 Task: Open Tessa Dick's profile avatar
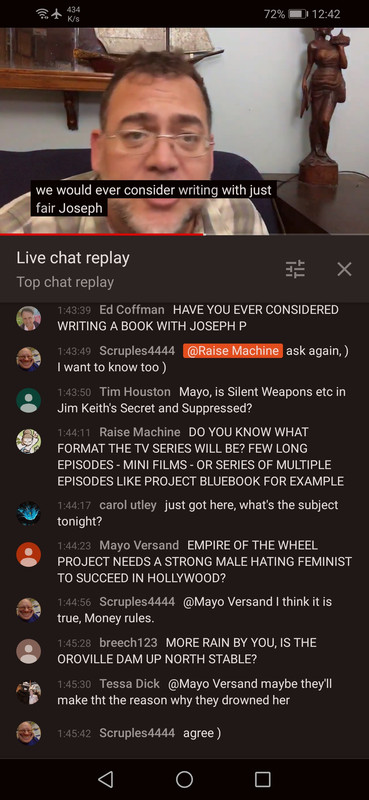(x=29, y=692)
